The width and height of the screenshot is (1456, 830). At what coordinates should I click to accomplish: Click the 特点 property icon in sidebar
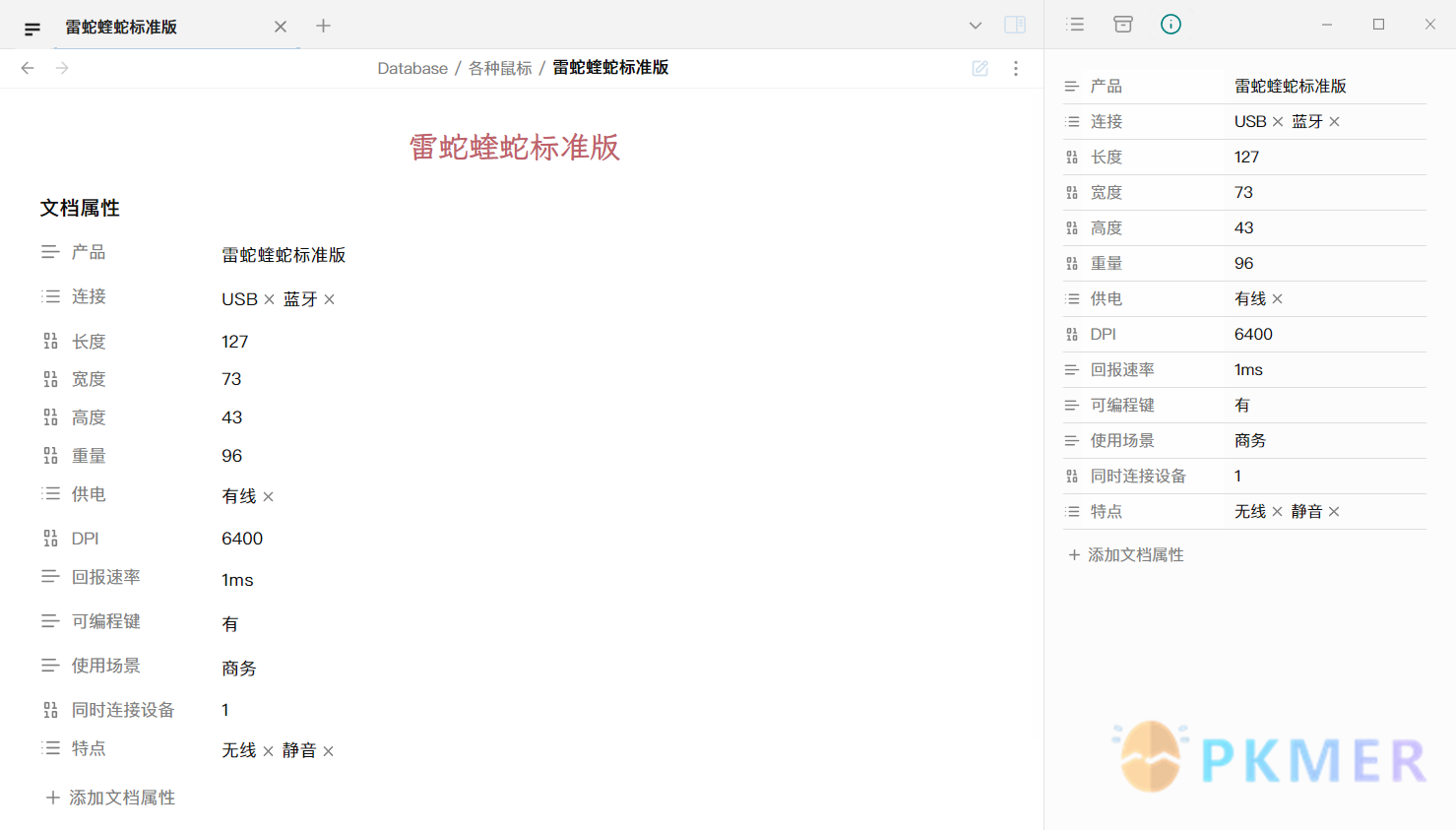(x=1072, y=512)
